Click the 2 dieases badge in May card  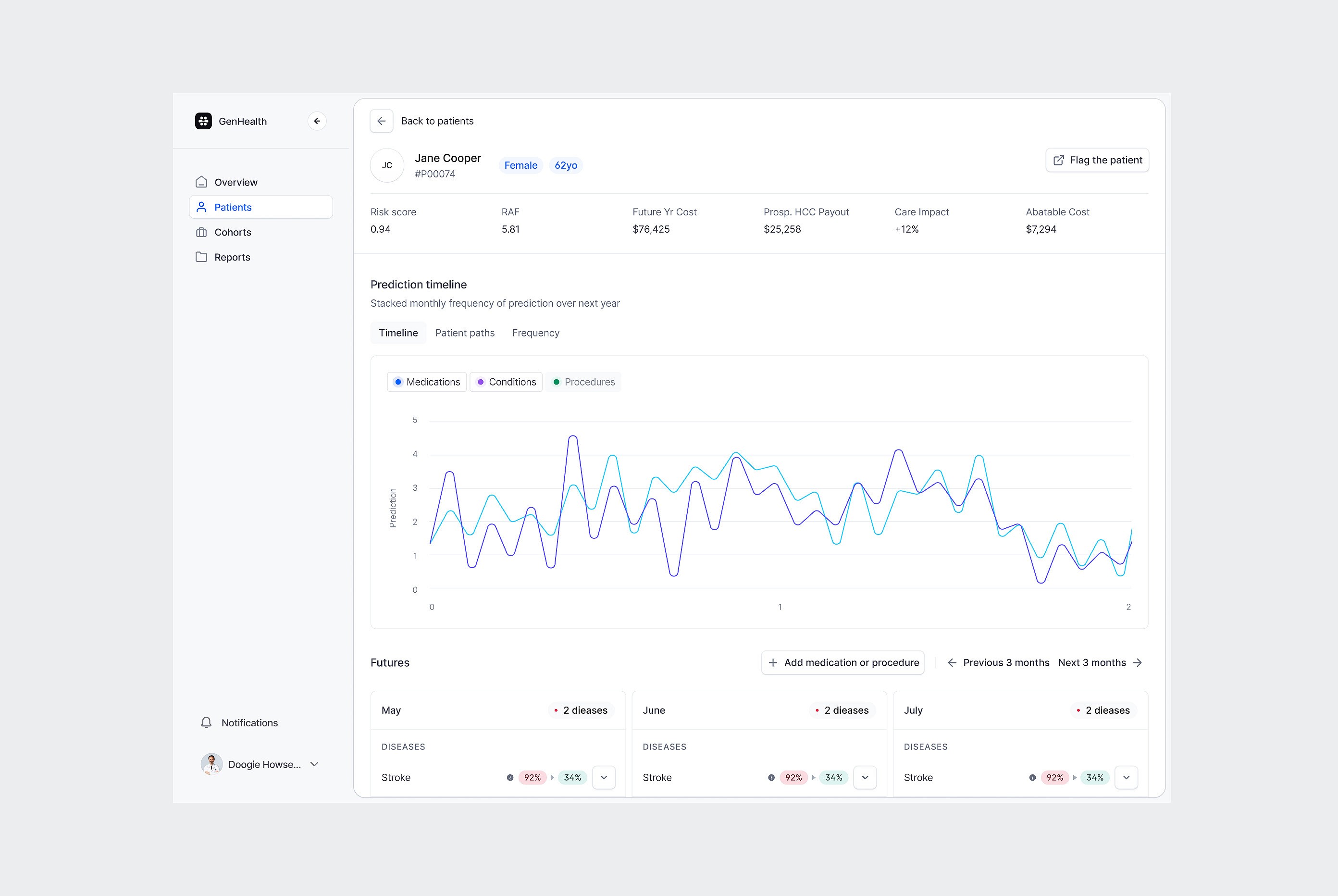tap(581, 710)
